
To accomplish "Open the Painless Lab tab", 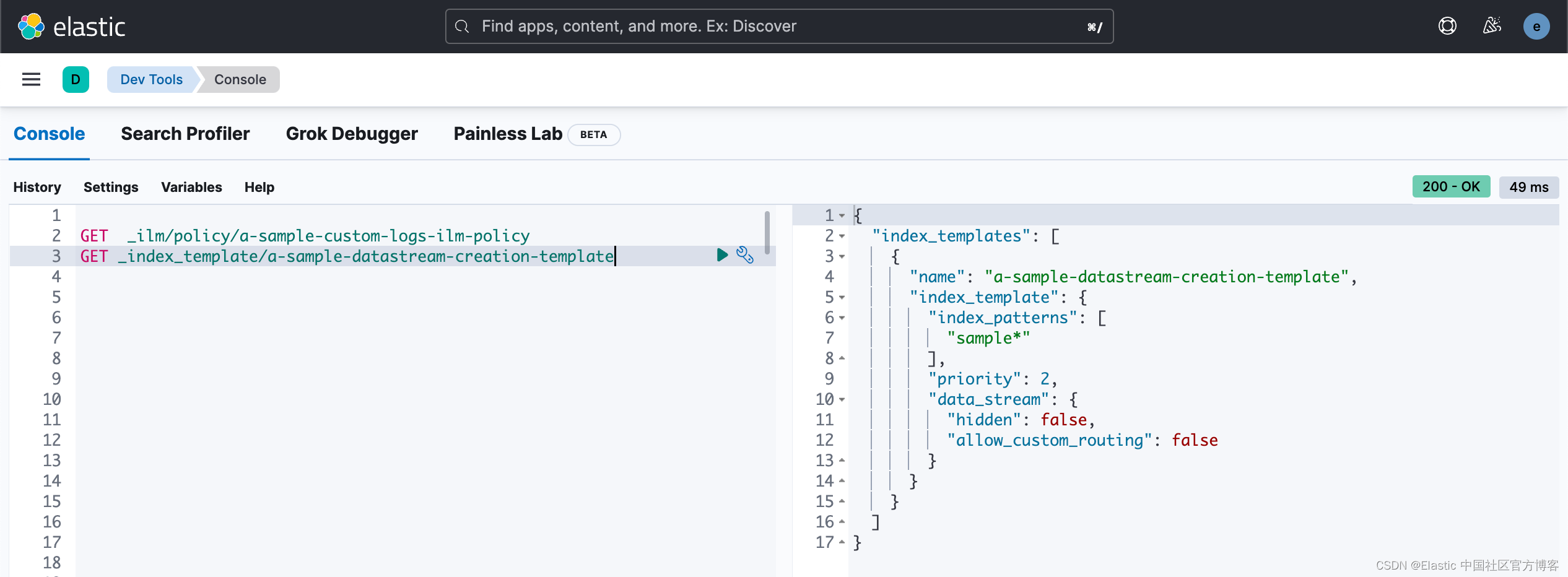I will pyautogui.click(x=508, y=134).
